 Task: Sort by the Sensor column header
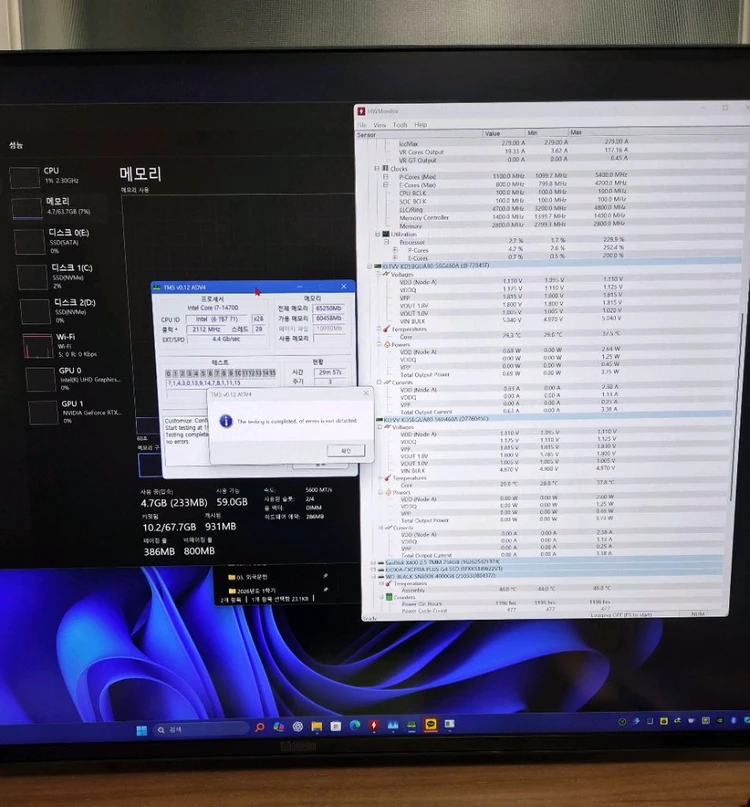click(x=419, y=134)
